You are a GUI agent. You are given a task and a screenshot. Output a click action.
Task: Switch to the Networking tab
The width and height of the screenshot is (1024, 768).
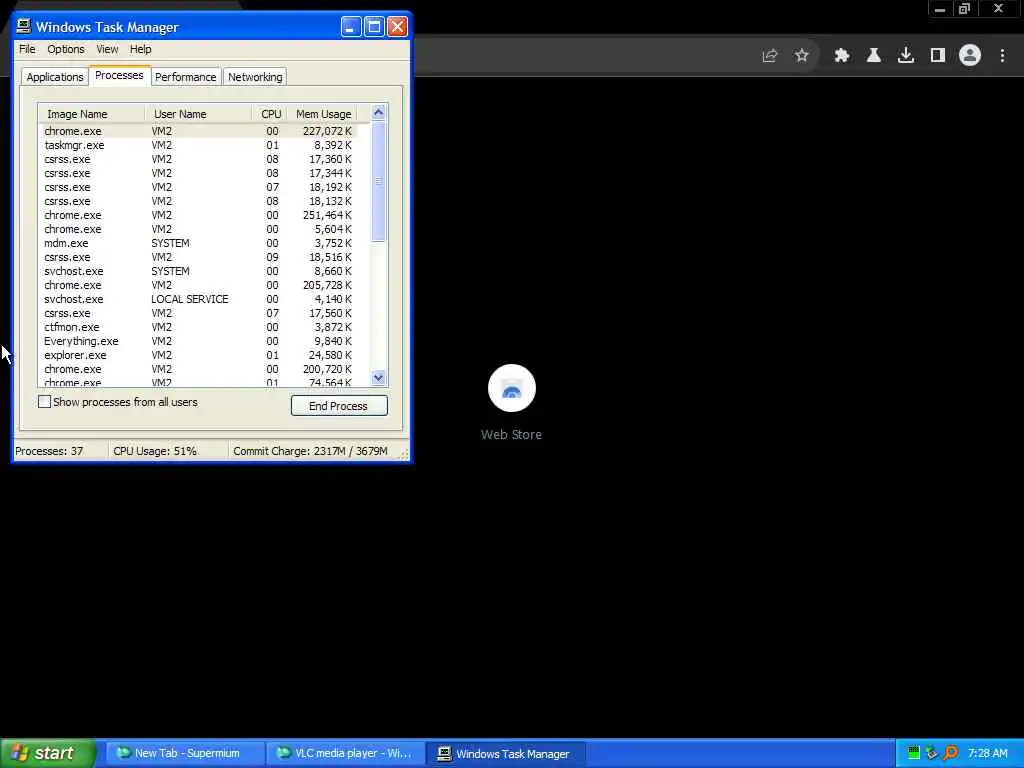(255, 77)
